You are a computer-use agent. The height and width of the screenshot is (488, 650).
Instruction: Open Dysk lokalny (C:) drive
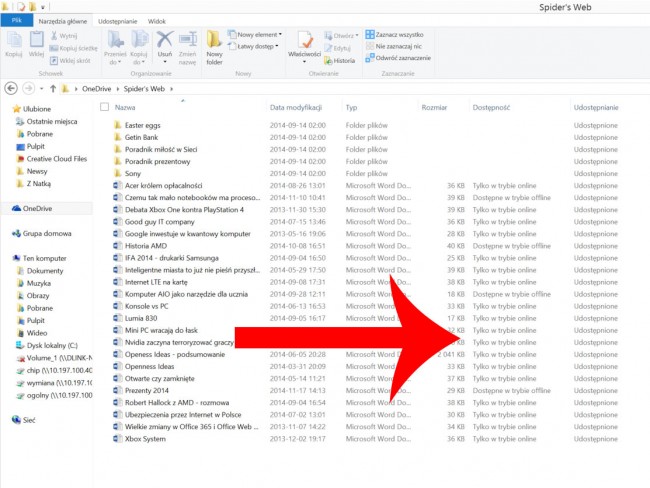tap(47, 345)
